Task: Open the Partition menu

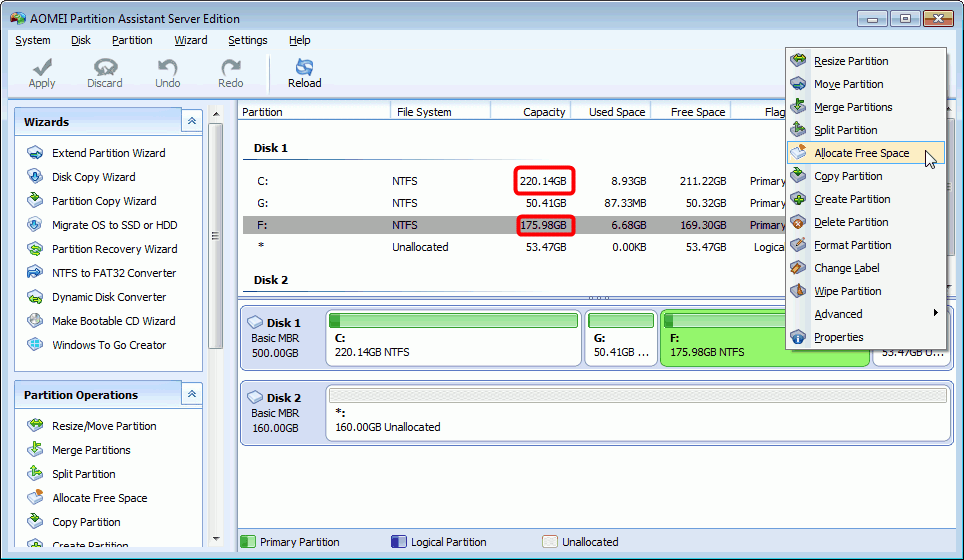Action: 132,40
